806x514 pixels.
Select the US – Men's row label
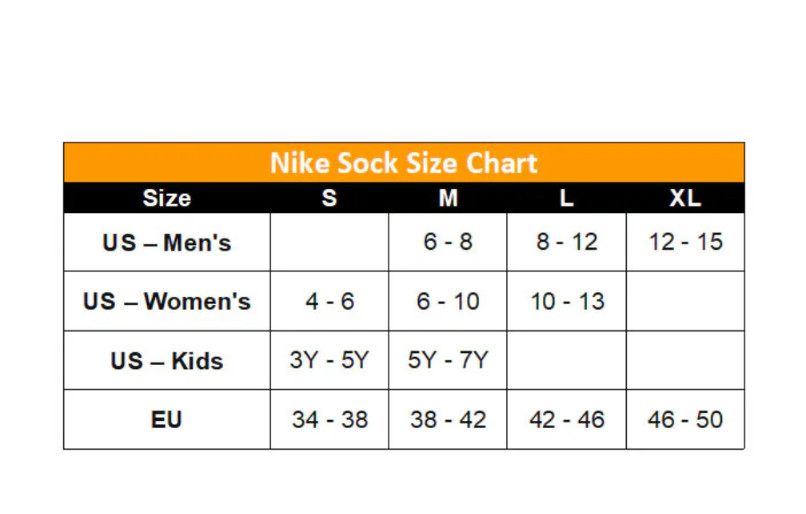pyautogui.click(x=167, y=243)
